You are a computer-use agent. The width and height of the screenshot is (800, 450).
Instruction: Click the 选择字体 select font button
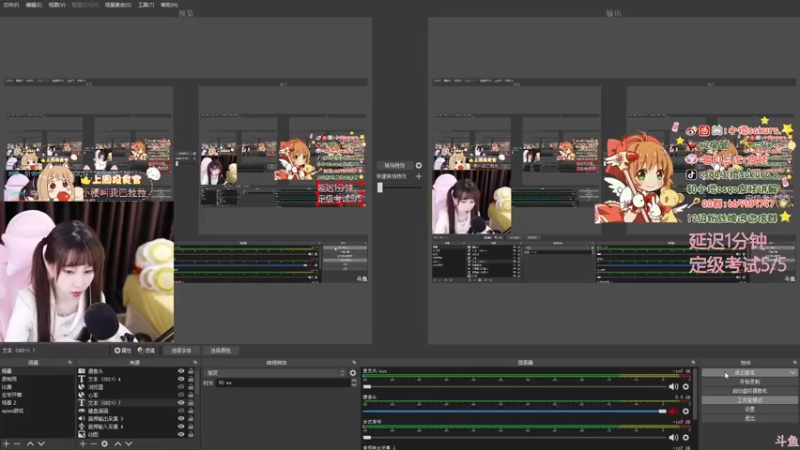point(181,351)
